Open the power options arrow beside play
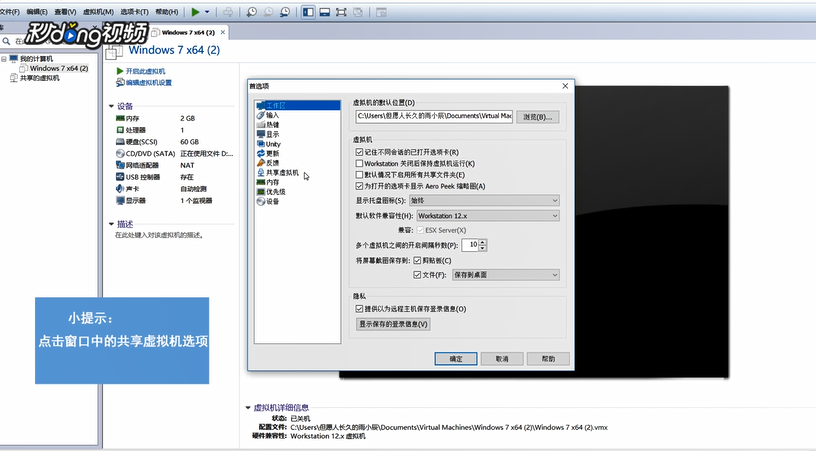 click(x=207, y=11)
